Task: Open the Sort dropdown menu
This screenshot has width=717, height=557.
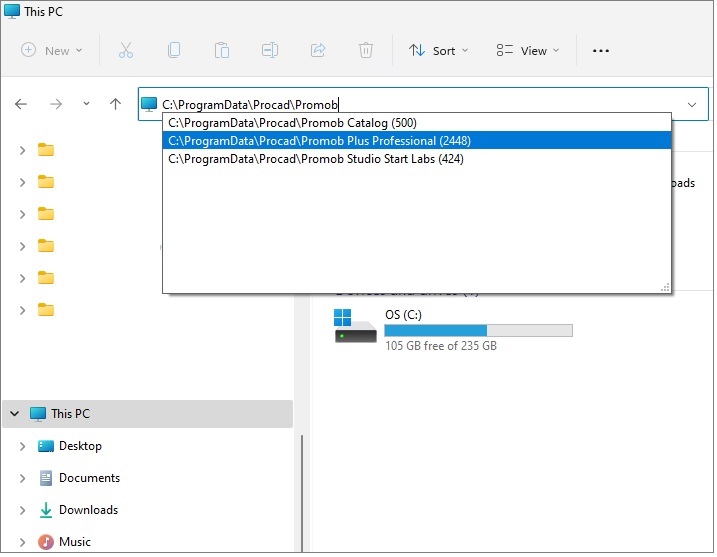Action: [438, 50]
